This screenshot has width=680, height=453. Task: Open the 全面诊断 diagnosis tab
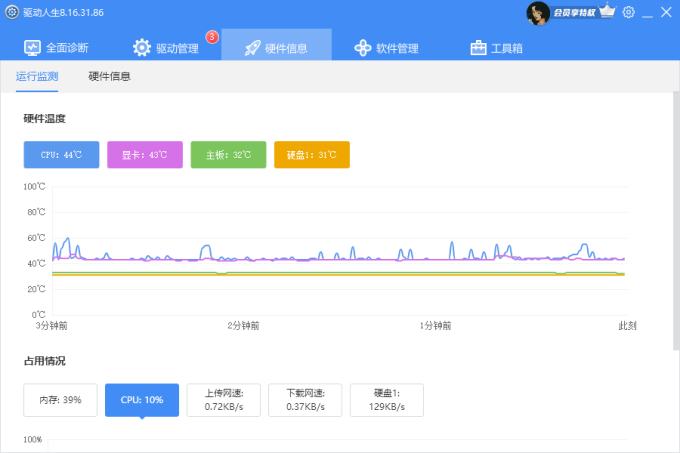56,48
